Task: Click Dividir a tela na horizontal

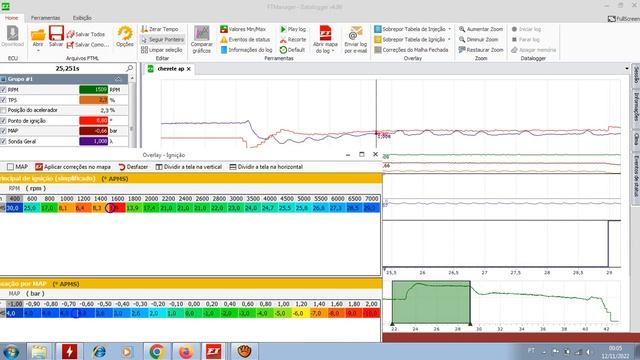Action: tap(266, 167)
